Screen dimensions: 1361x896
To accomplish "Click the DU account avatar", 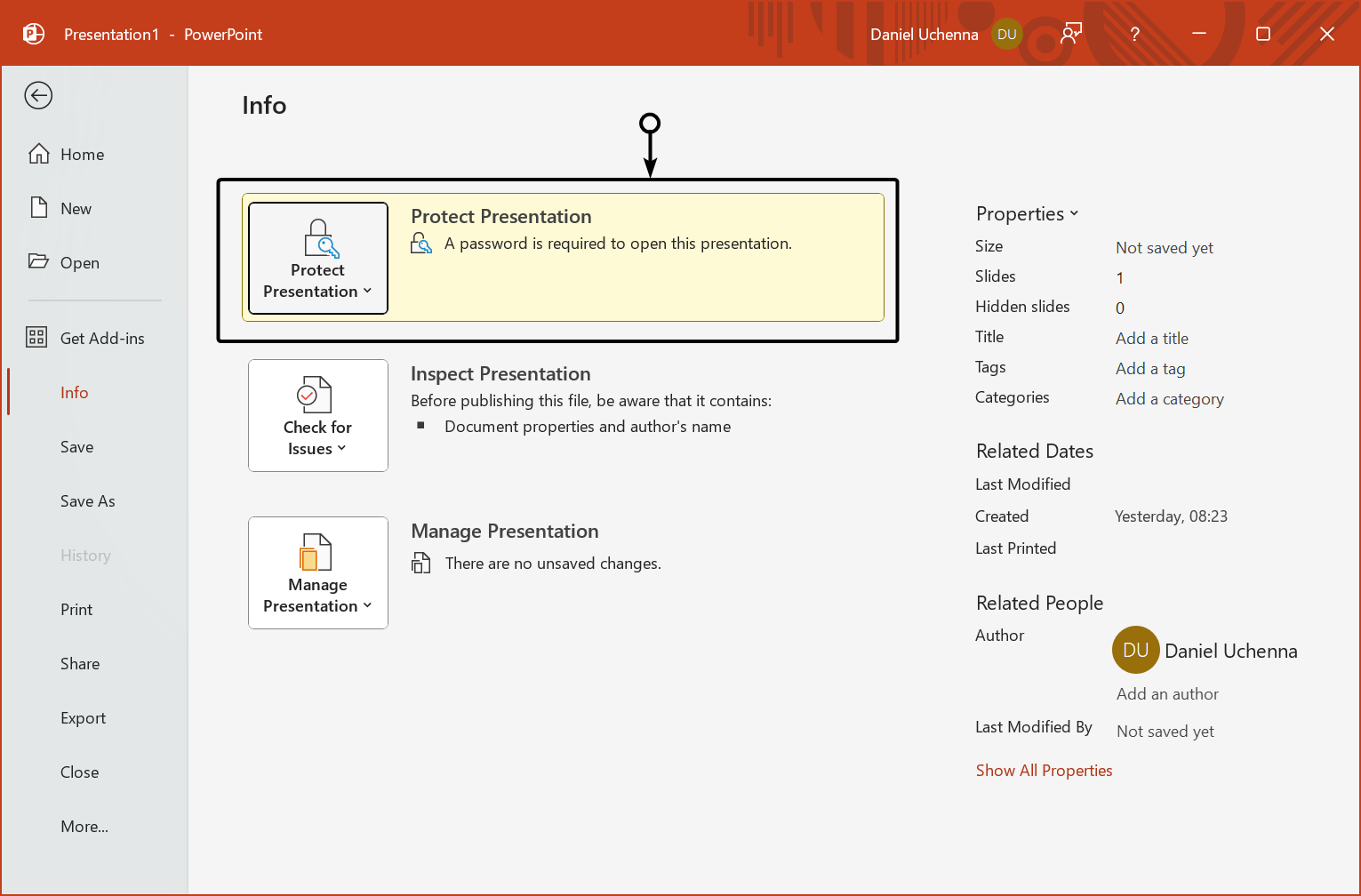I will click(x=1007, y=34).
